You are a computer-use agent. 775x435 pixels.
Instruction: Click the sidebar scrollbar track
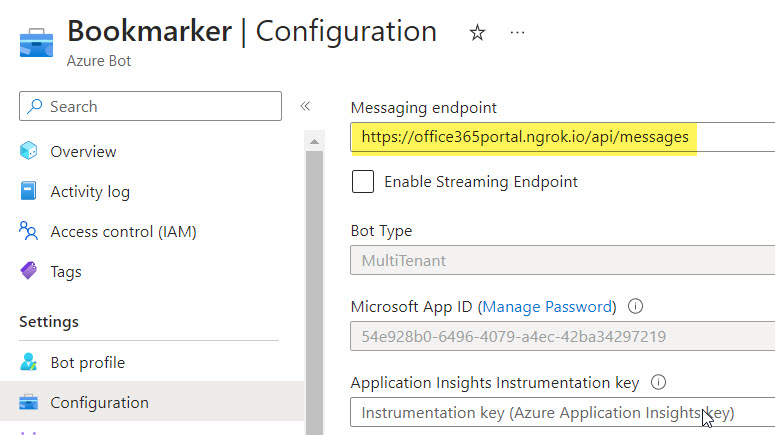314,293
